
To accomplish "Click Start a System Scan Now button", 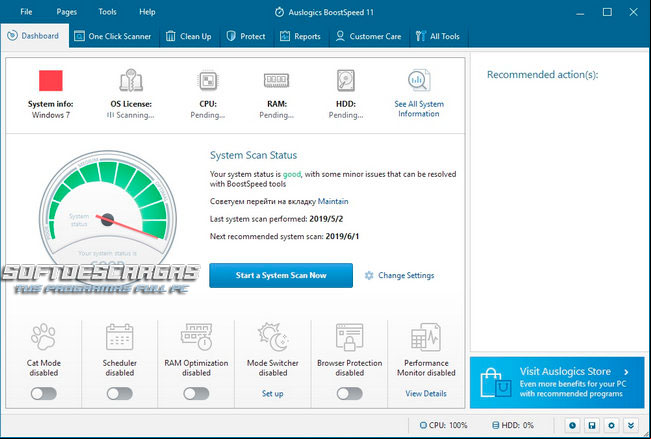I will [x=281, y=275].
